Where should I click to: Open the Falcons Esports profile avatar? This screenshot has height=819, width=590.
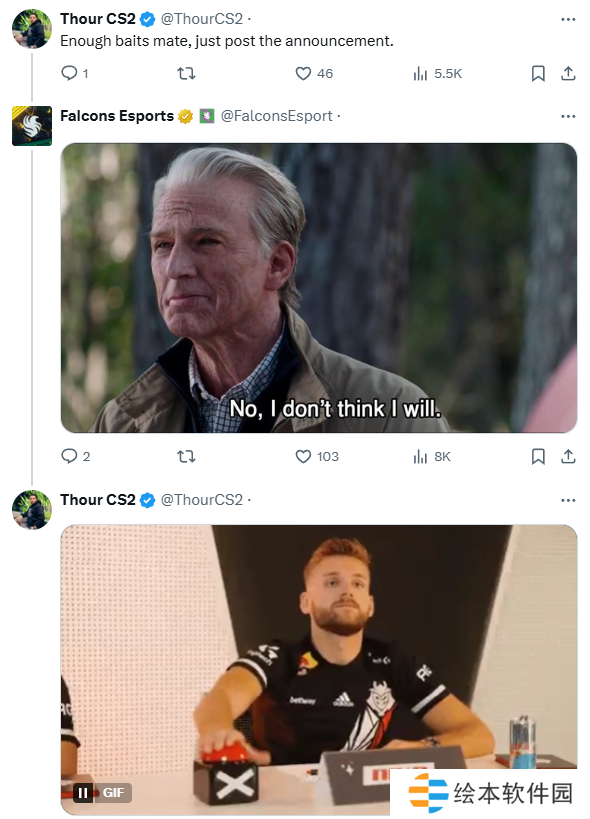(x=32, y=126)
